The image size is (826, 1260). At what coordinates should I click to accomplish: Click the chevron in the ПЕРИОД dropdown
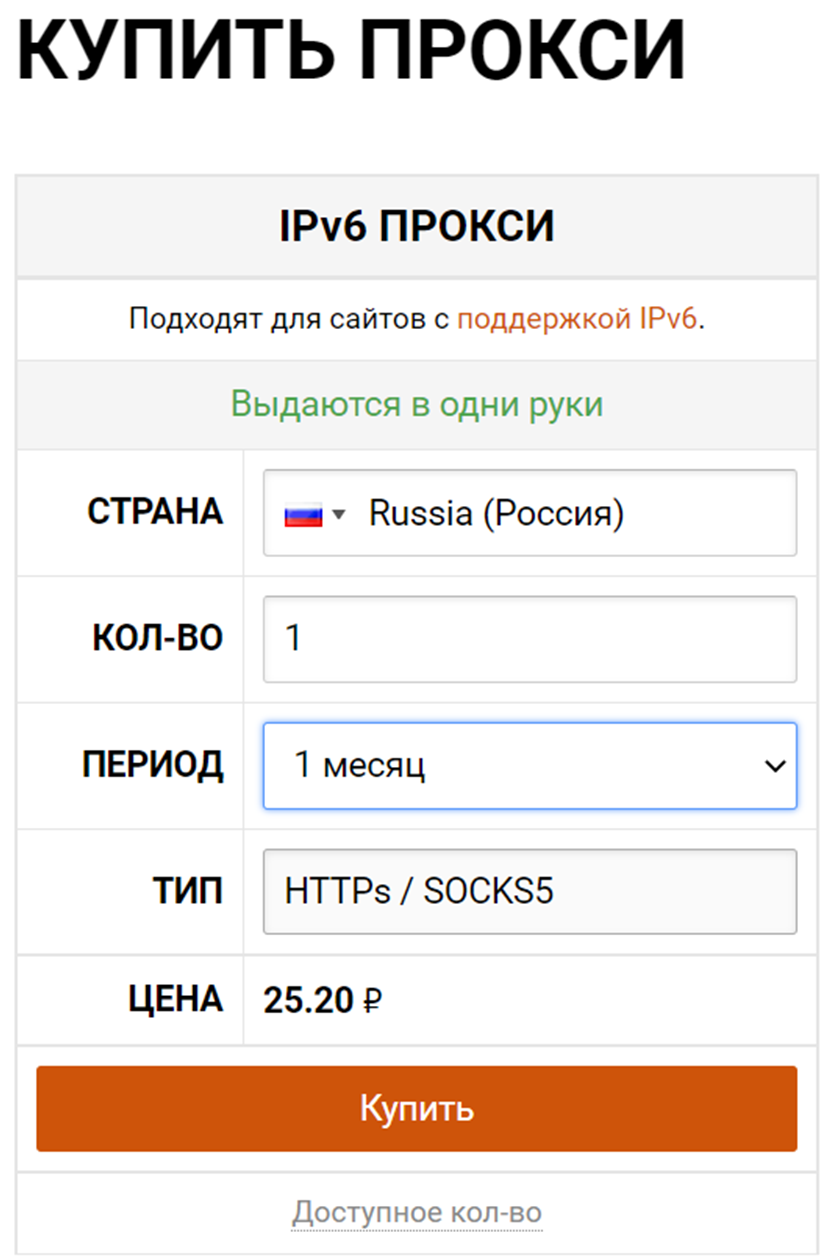774,767
